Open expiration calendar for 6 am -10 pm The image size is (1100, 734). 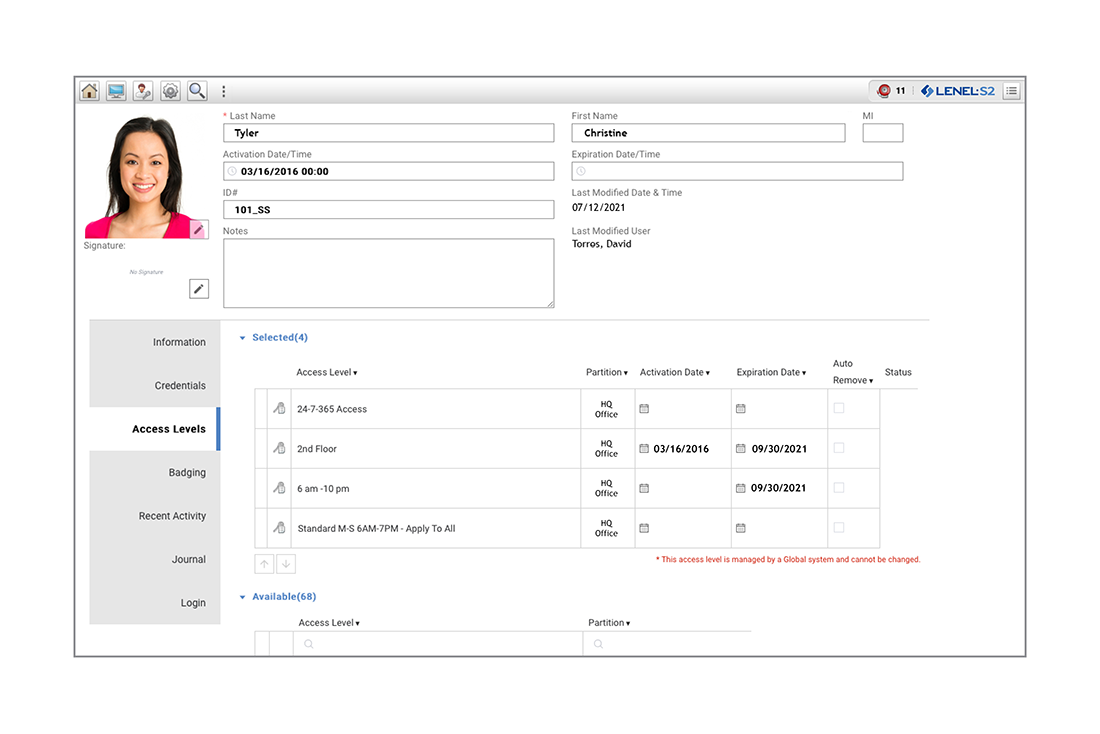(741, 488)
